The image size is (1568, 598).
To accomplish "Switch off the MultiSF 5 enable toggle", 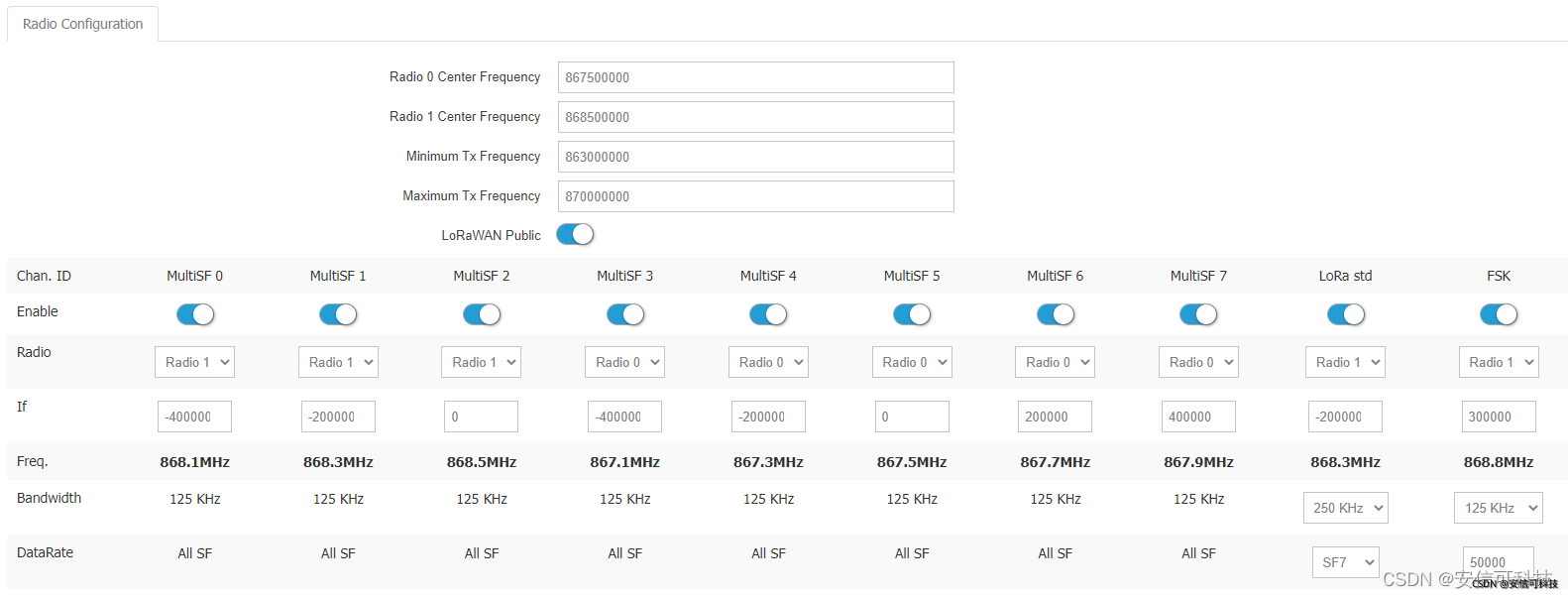I will point(912,314).
